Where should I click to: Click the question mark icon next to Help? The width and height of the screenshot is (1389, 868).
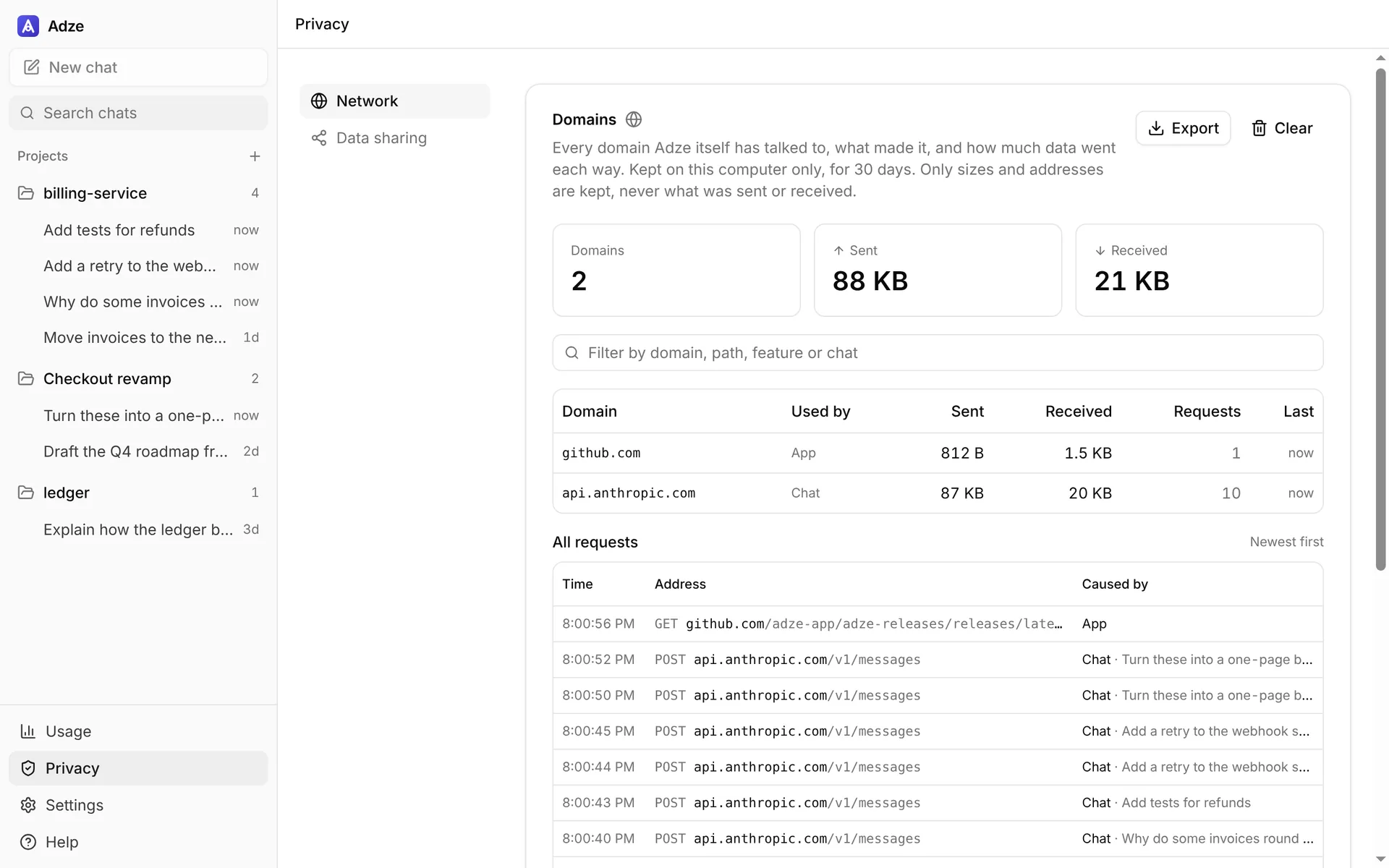coord(28,842)
